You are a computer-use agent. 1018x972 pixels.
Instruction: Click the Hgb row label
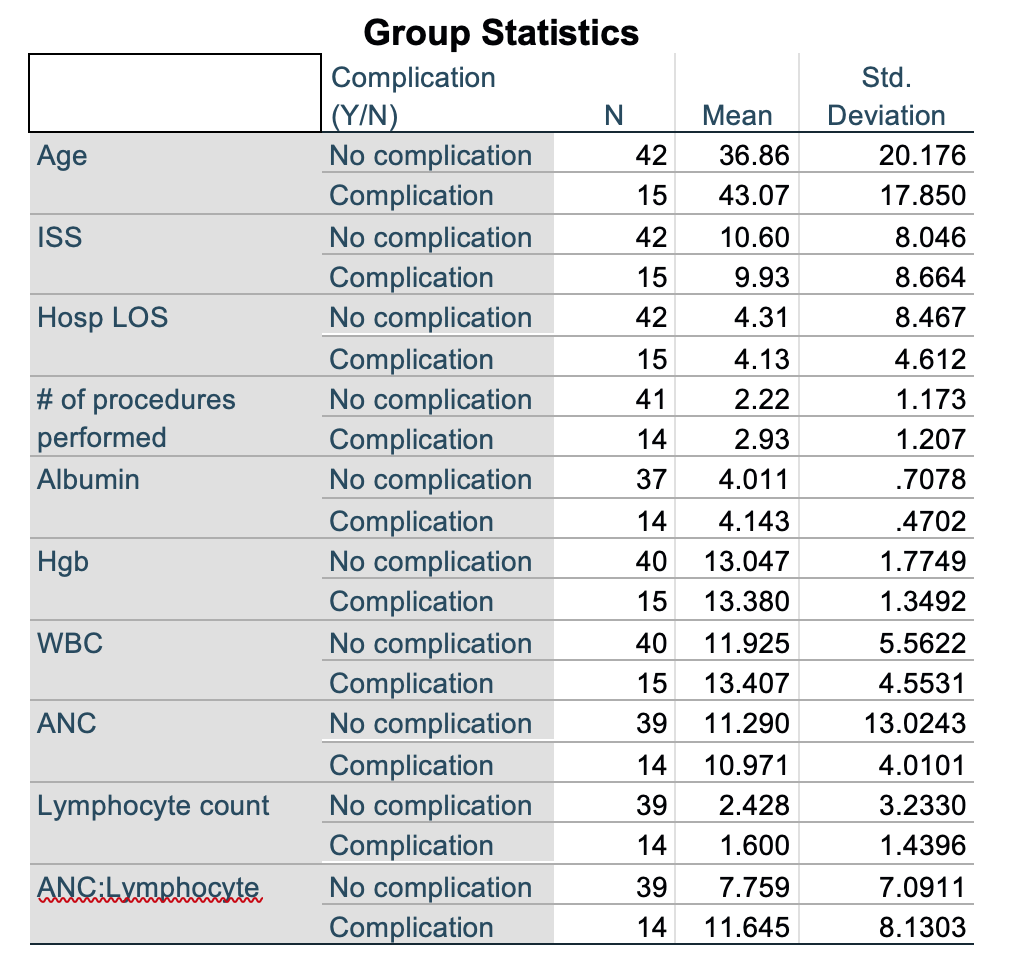pyautogui.click(x=63, y=561)
